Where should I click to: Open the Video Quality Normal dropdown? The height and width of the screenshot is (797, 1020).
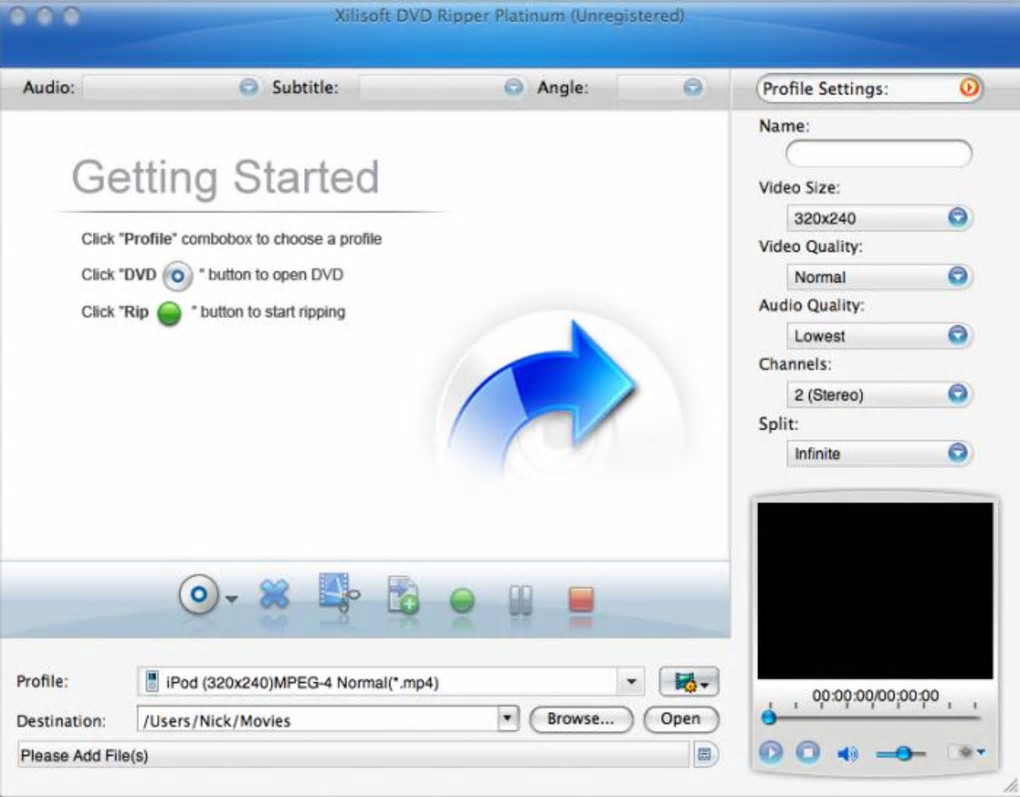point(879,277)
